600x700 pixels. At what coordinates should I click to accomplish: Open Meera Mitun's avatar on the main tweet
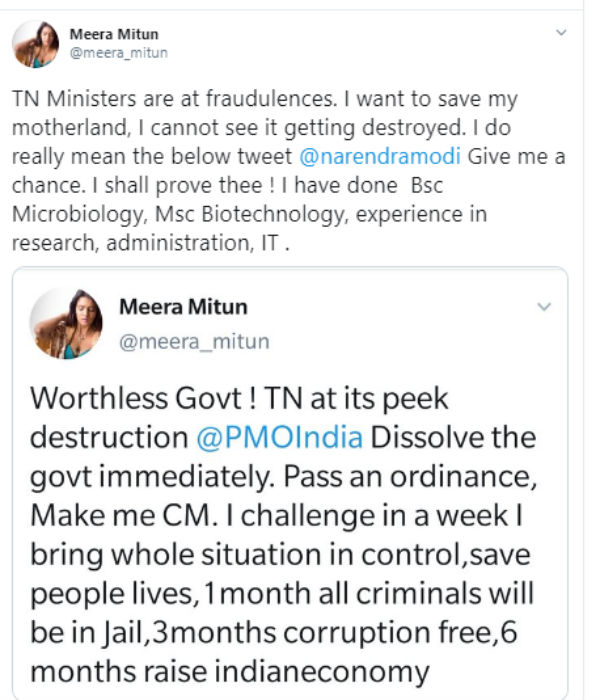[36, 44]
